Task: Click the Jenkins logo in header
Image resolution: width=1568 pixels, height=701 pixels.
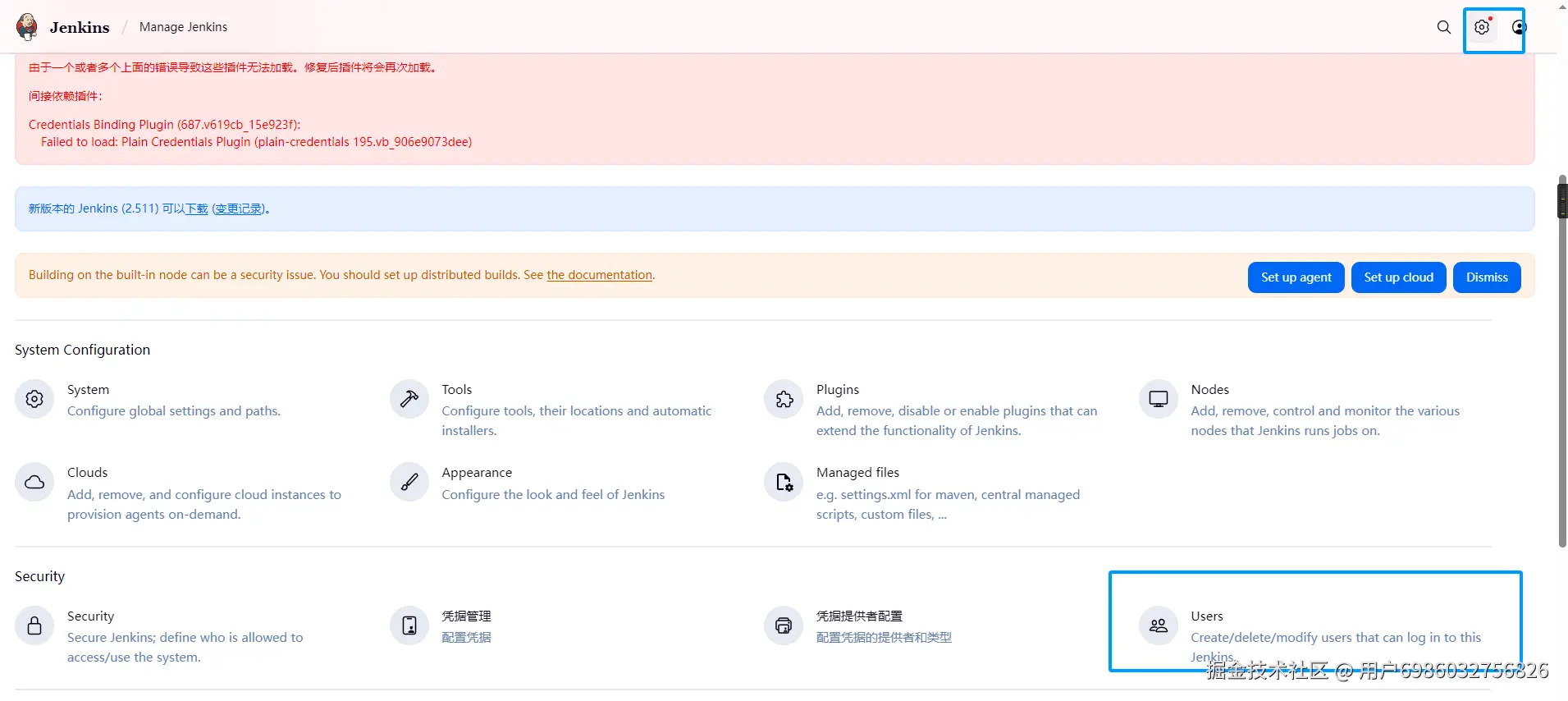Action: point(28,27)
